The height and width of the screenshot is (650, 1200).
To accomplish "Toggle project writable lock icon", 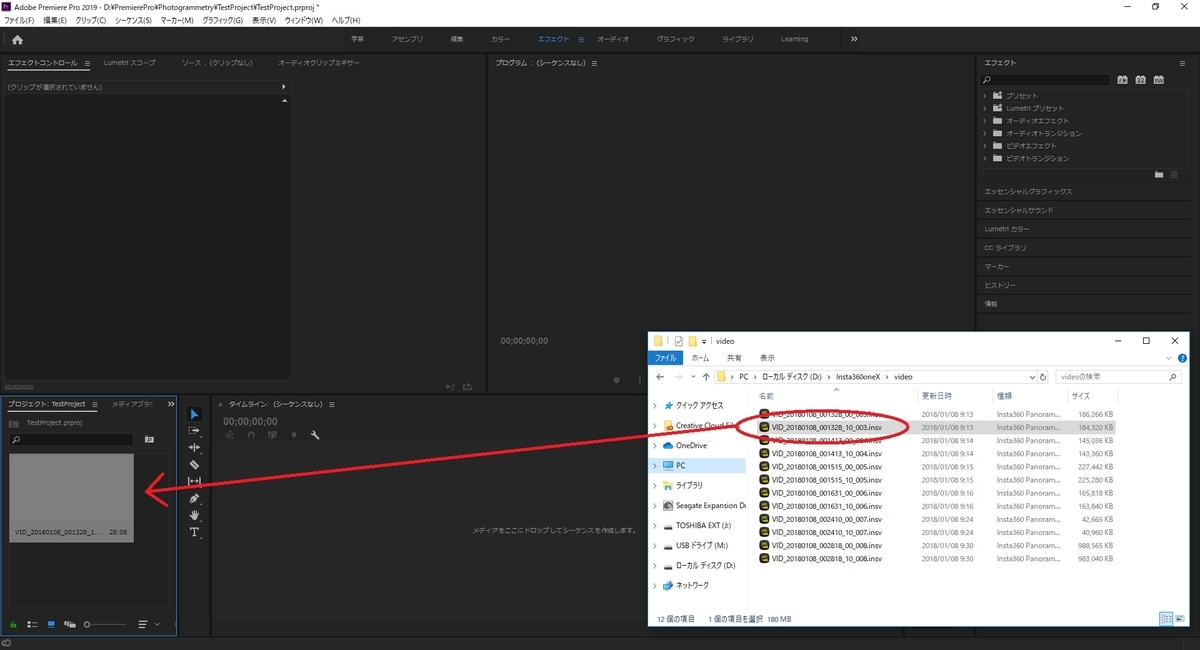I will (x=14, y=624).
